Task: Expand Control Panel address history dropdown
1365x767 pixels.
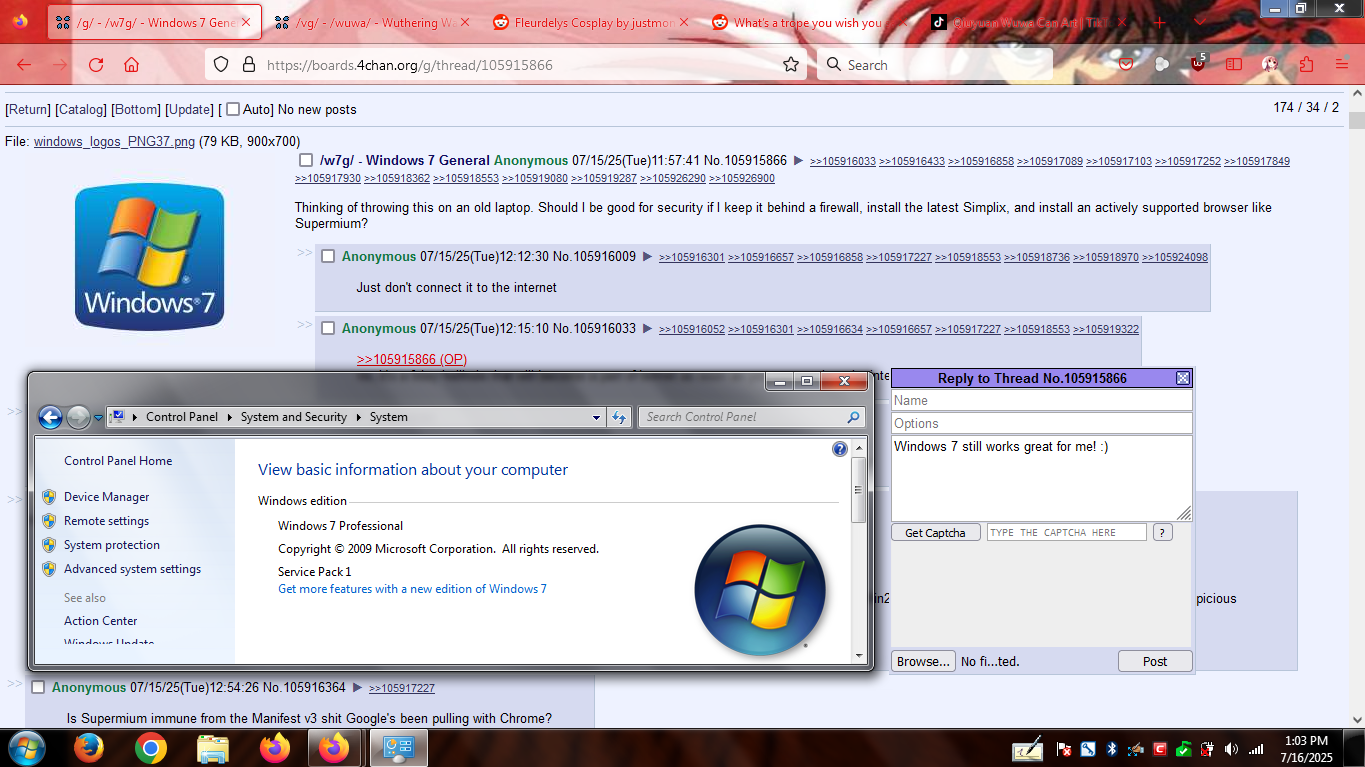Action: (597, 417)
